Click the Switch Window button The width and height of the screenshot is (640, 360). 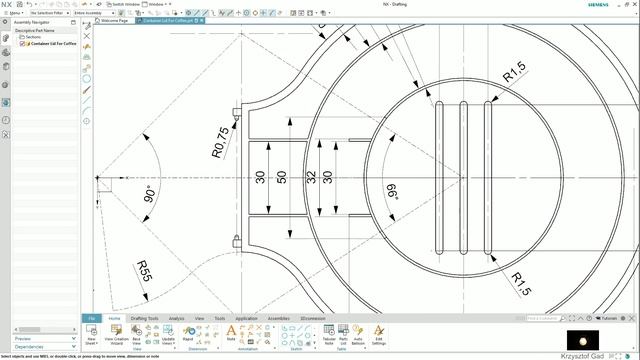(x=123, y=4)
